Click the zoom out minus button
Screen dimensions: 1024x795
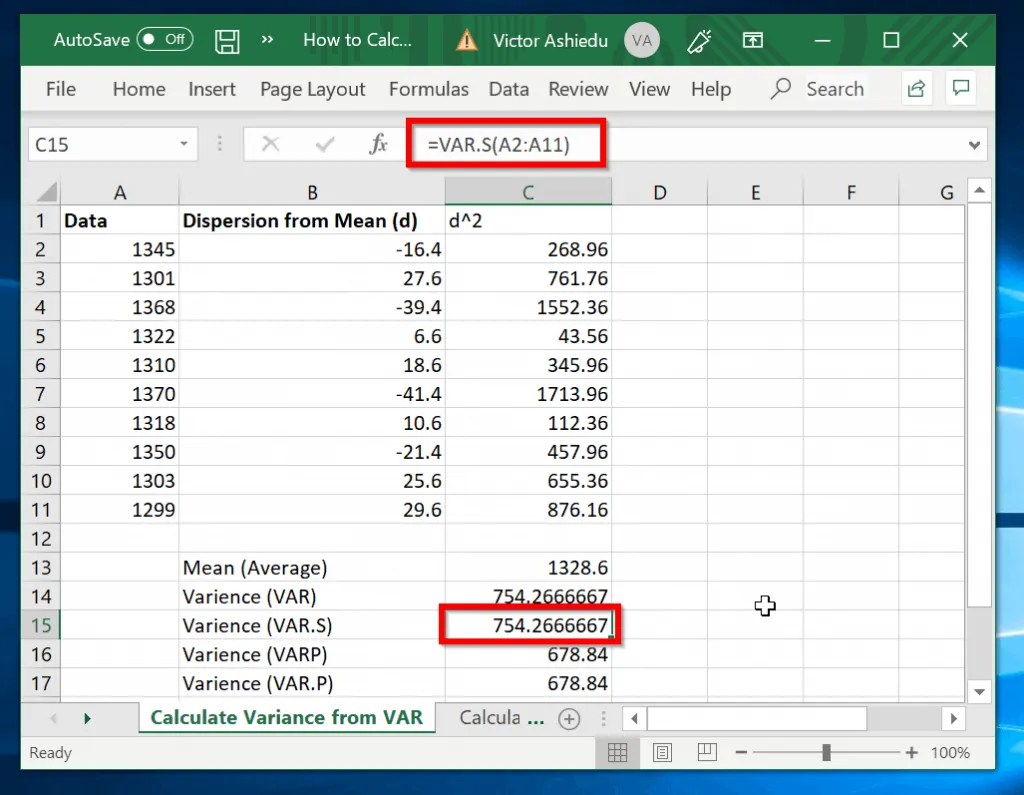point(741,753)
